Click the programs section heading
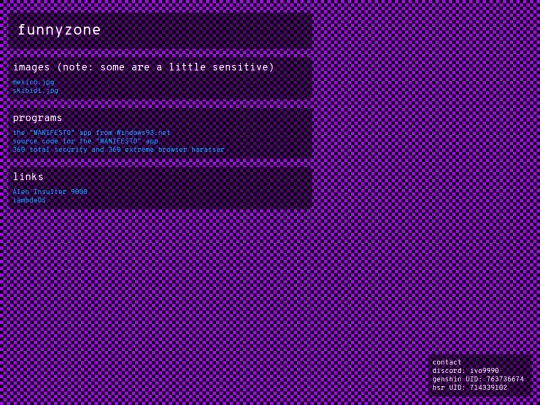540x405 pixels. coord(38,118)
